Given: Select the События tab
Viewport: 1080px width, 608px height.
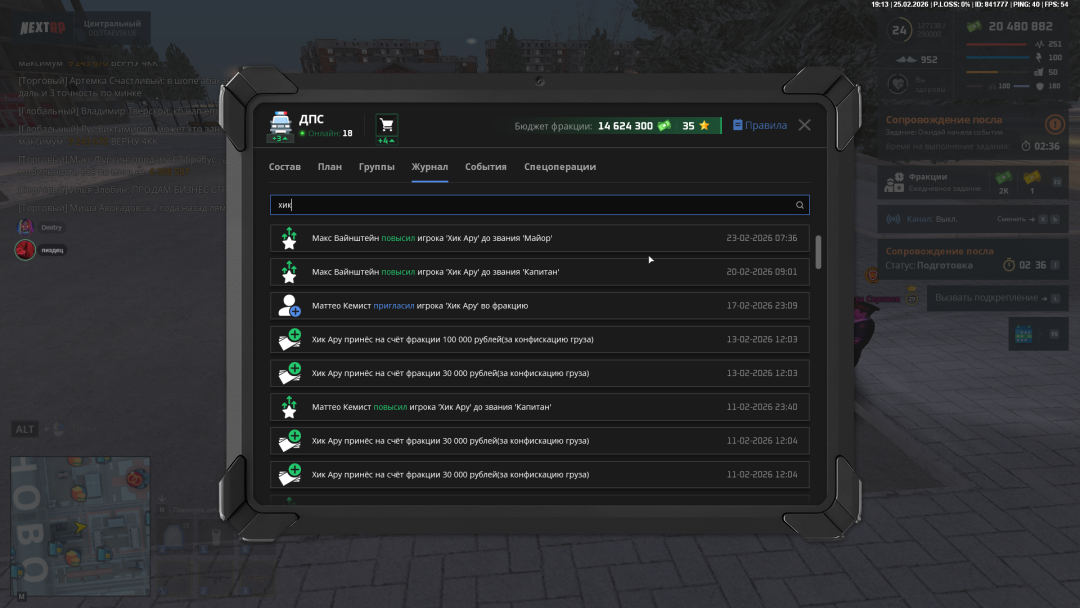Looking at the screenshot, I should [x=486, y=167].
